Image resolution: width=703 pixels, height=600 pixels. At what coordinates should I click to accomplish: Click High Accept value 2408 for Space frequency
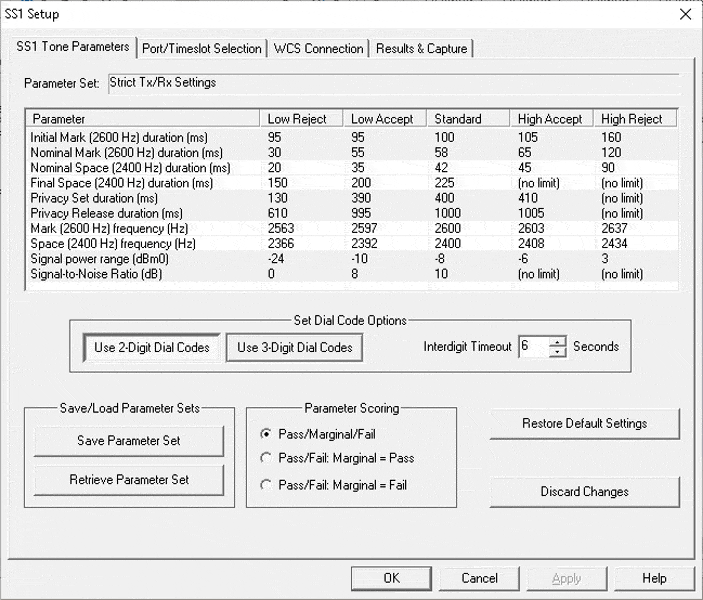pyautogui.click(x=531, y=243)
